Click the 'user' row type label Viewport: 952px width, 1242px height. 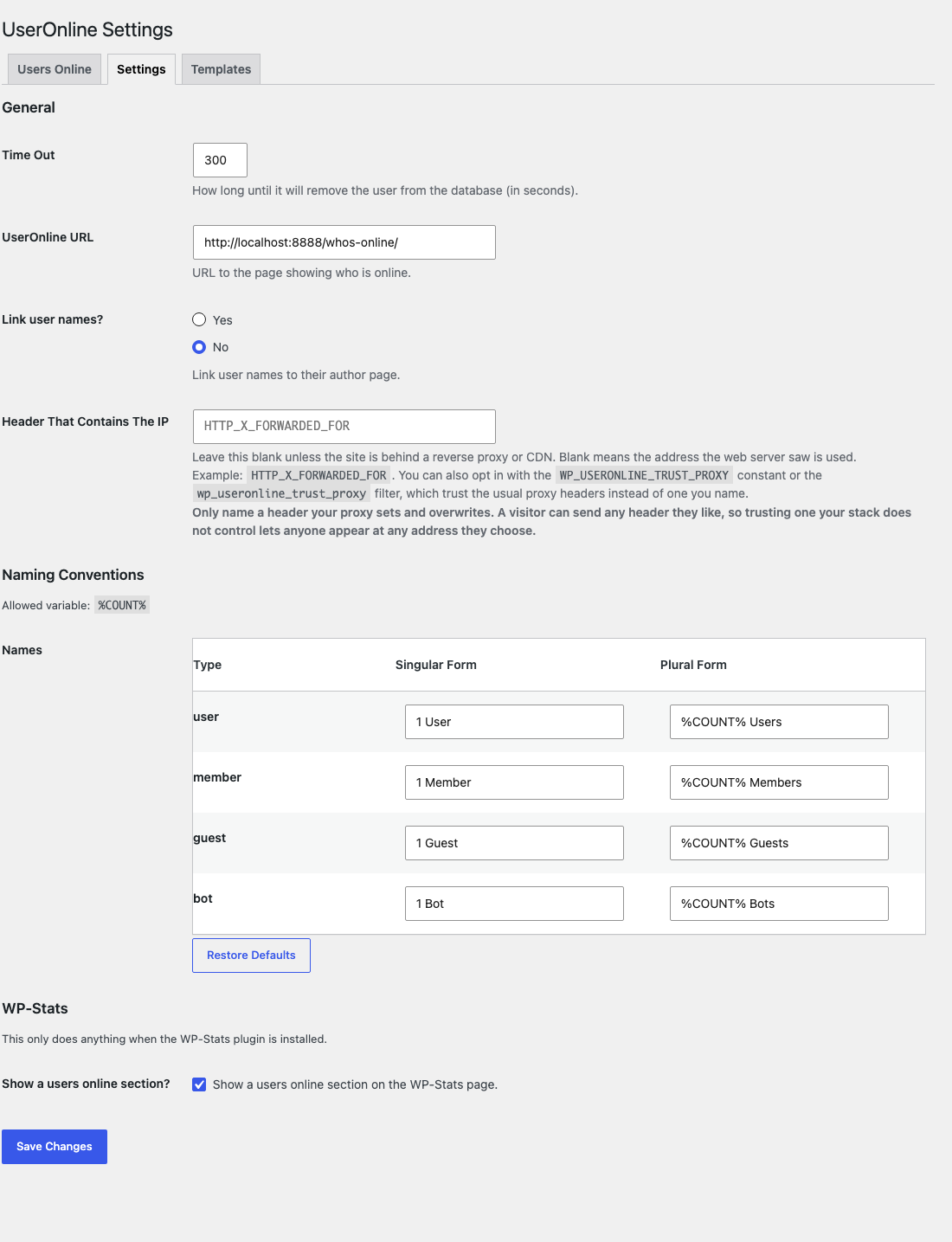coord(206,717)
